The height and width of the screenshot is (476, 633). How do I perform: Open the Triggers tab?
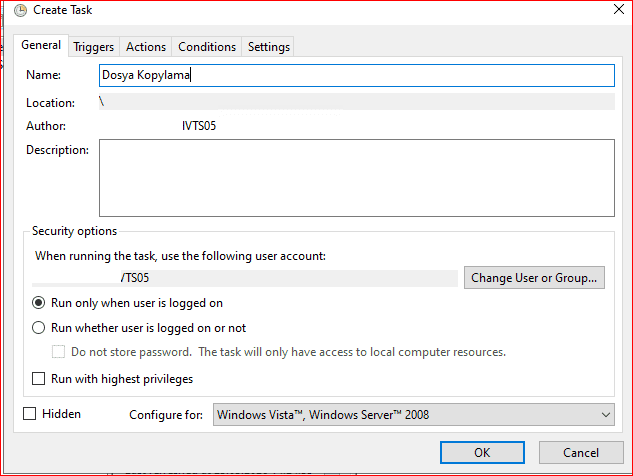pyautogui.click(x=95, y=47)
